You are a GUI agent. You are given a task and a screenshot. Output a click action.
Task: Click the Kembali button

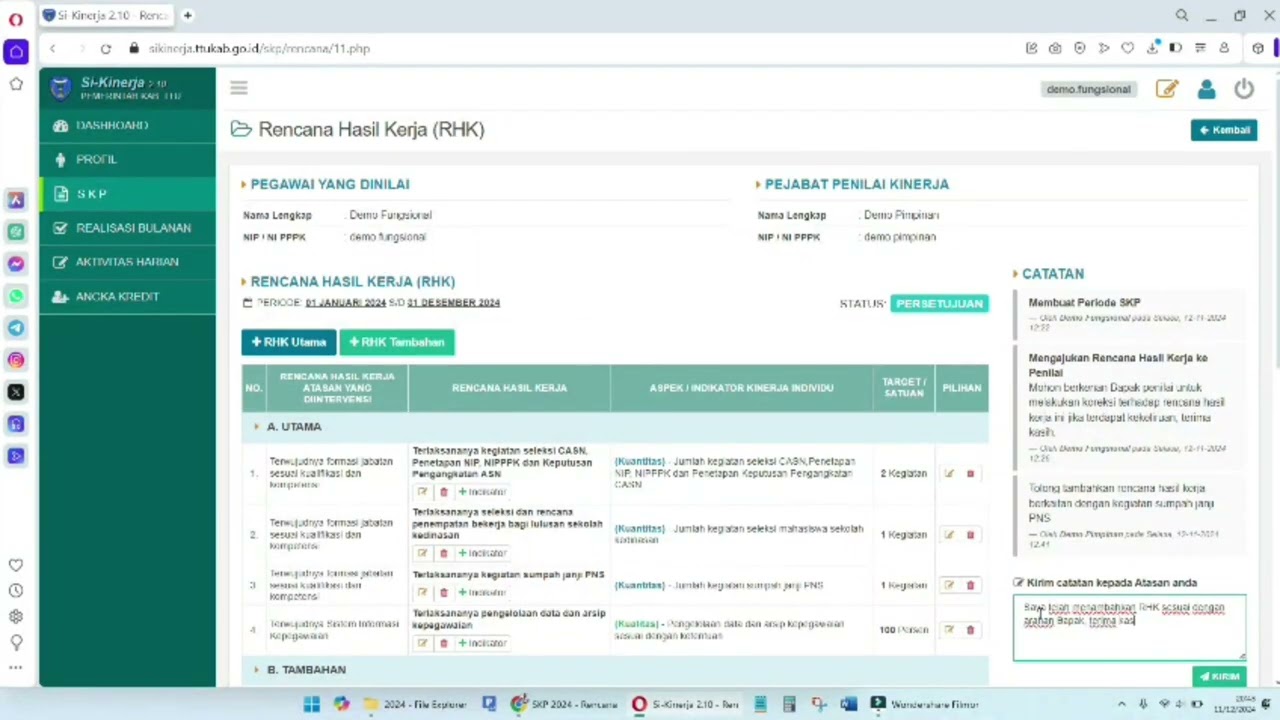(1224, 130)
